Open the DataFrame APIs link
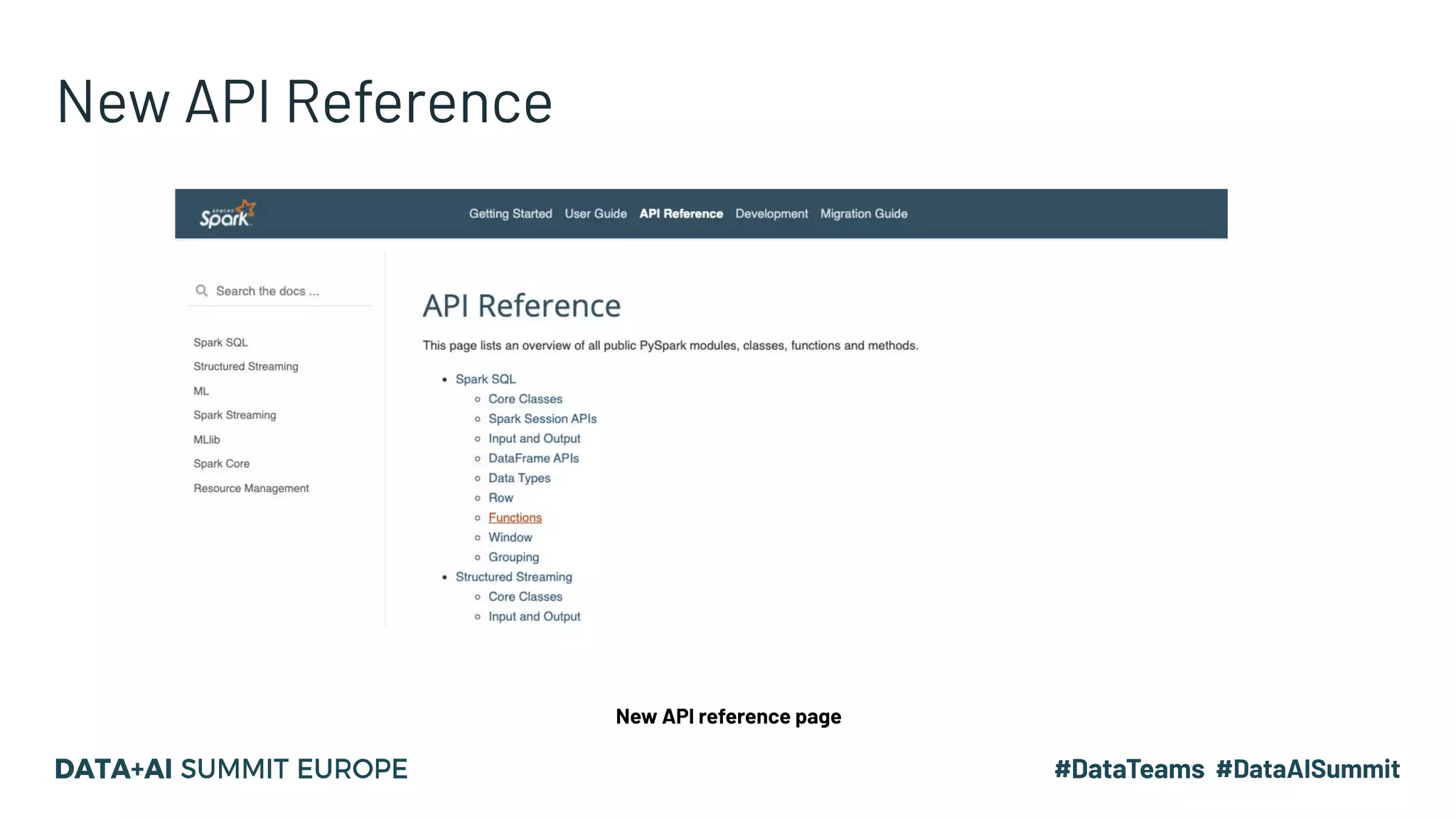Image resolution: width=1456 pixels, height=819 pixels. click(x=533, y=459)
